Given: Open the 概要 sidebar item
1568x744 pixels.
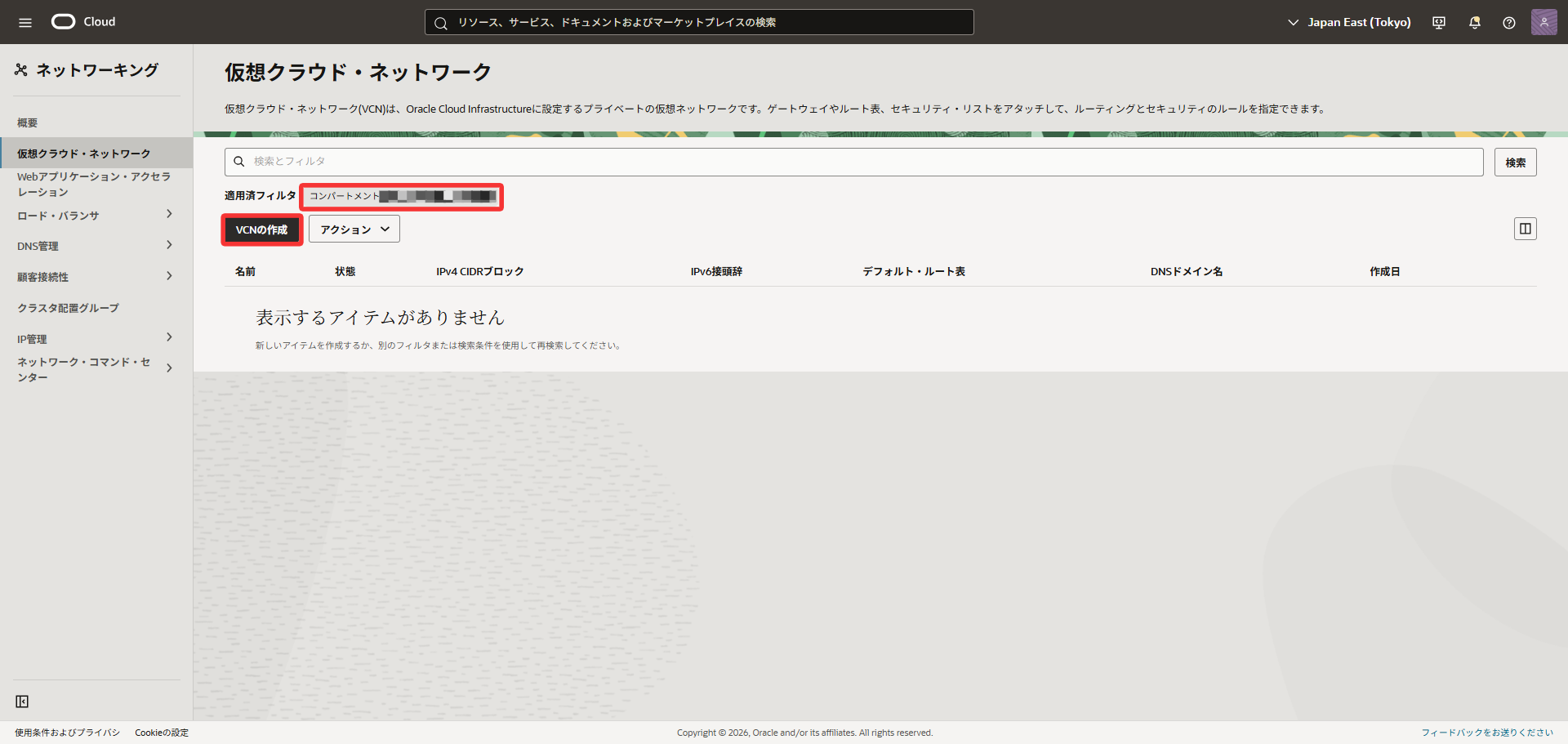Looking at the screenshot, I should 28,123.
